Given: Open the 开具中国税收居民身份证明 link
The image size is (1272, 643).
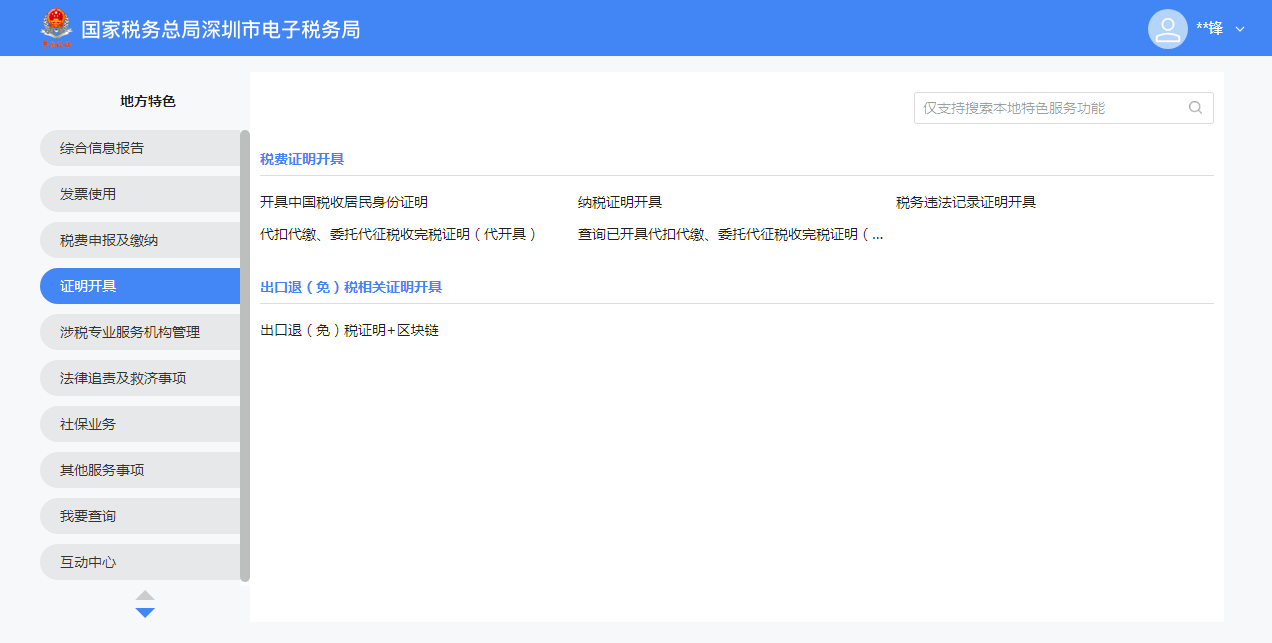Looking at the screenshot, I should point(344,202).
